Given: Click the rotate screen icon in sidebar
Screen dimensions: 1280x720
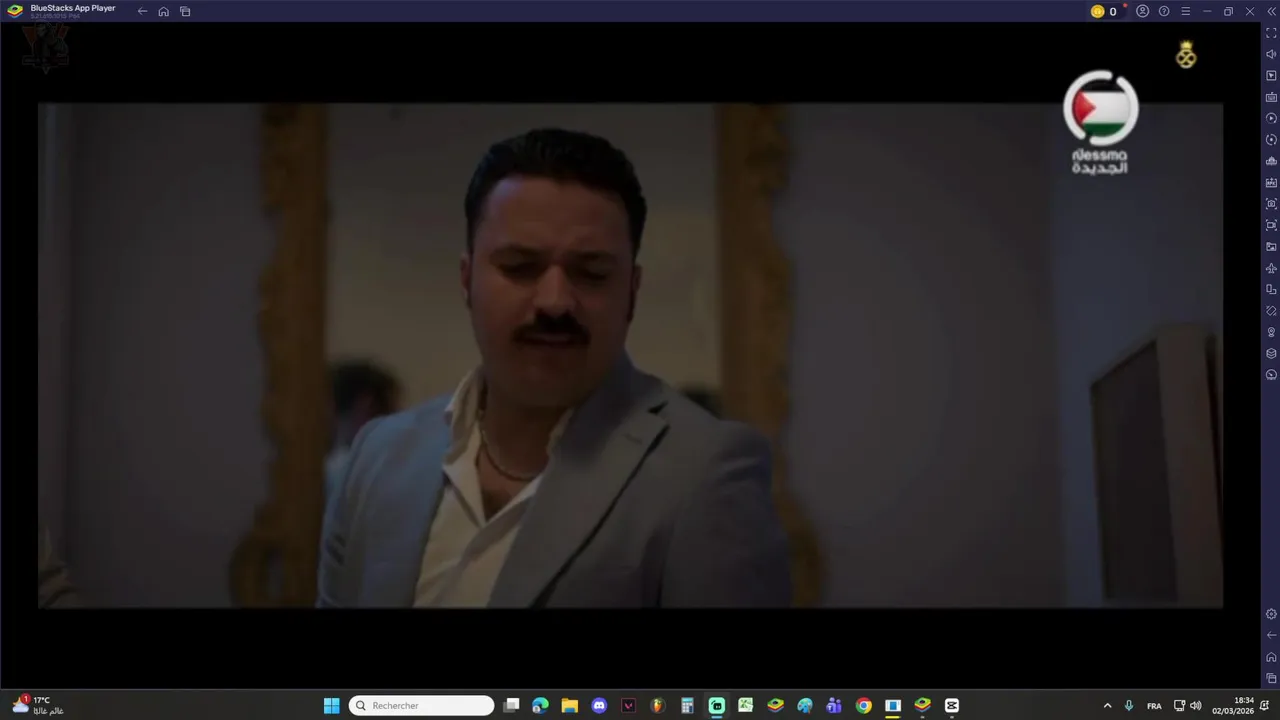Looking at the screenshot, I should pos(1271,290).
